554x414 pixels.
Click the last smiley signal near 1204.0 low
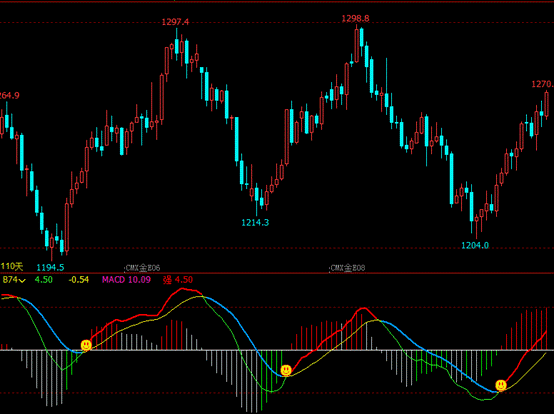coord(501,385)
